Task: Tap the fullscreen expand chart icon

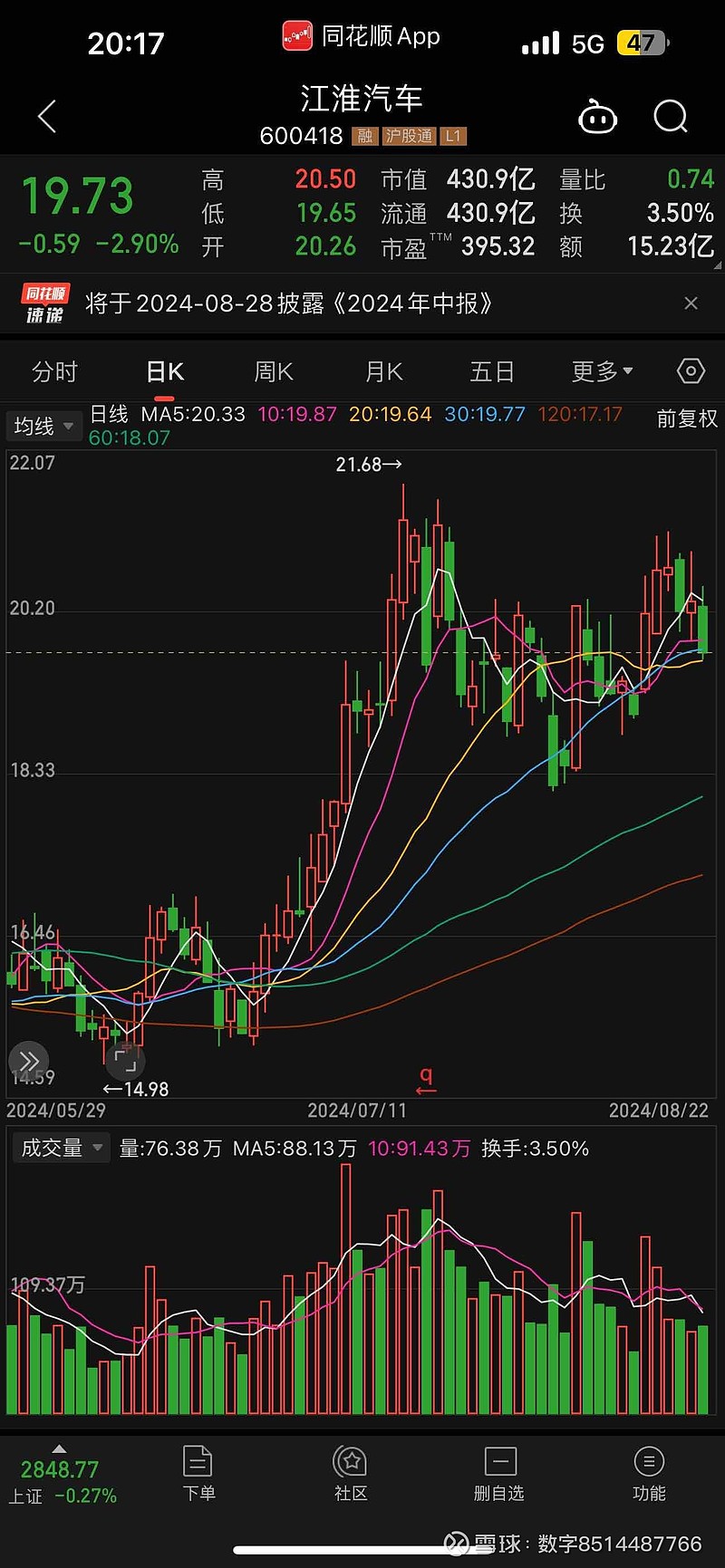Action: (125, 1060)
